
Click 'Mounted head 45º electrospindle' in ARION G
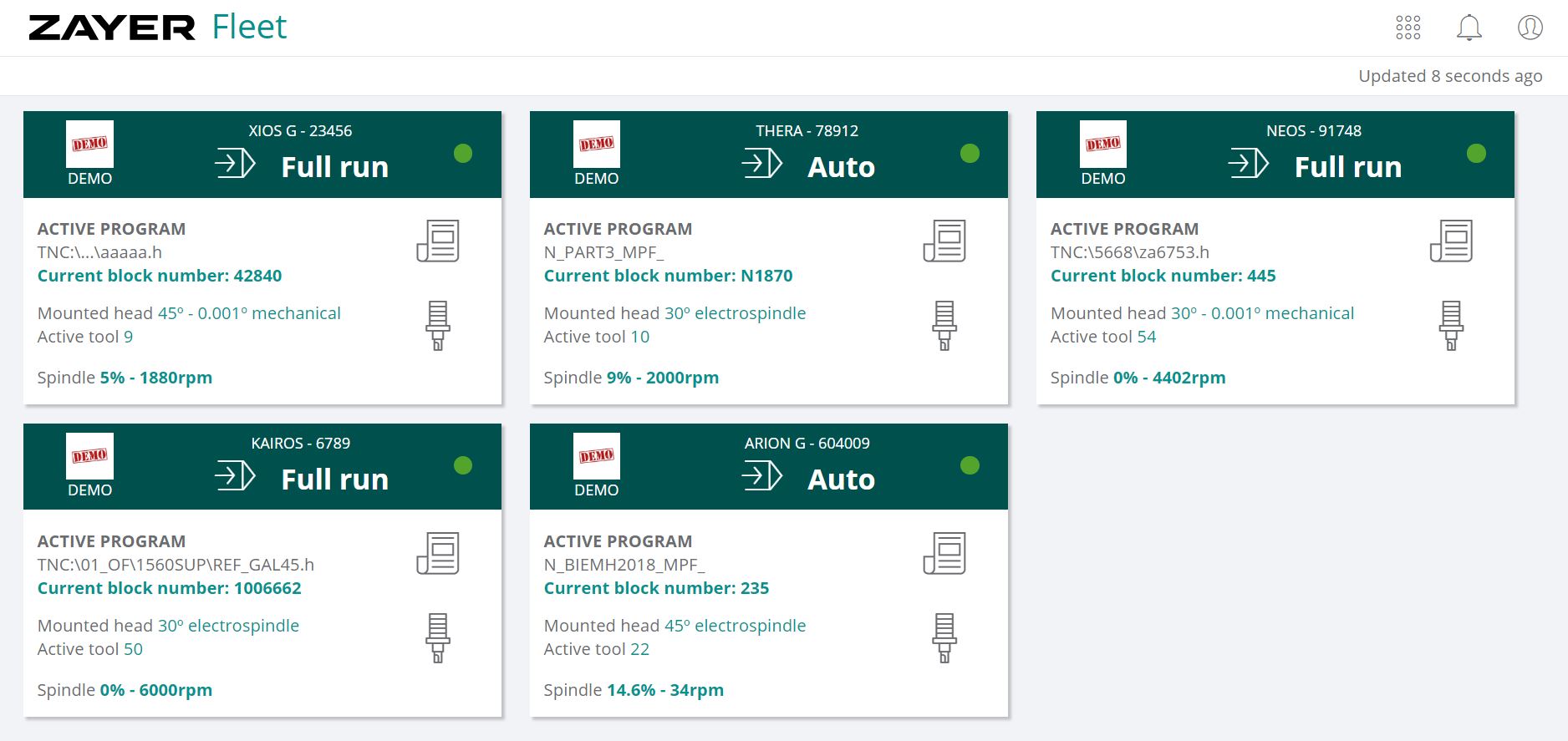675,626
